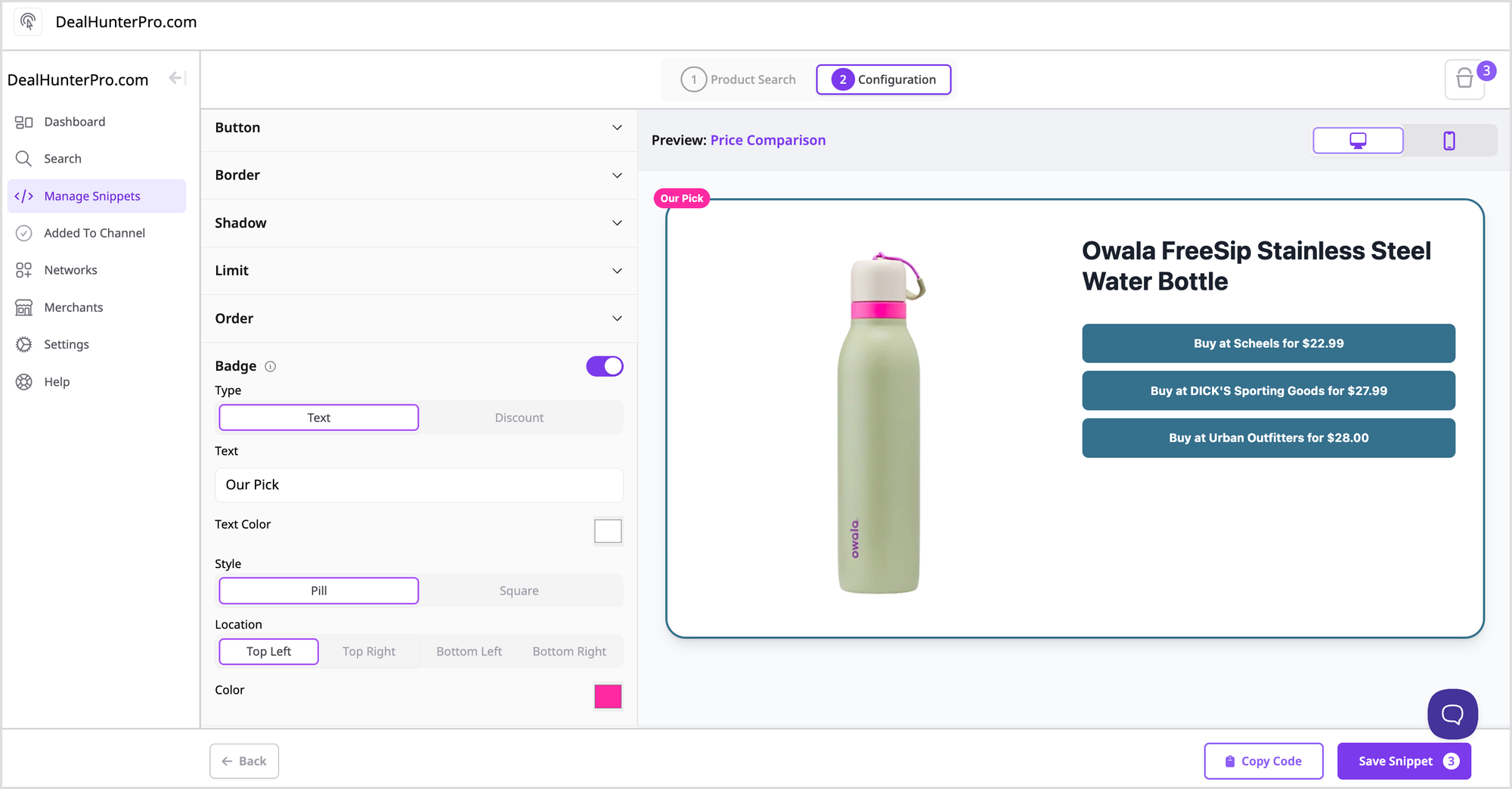Open Added To Channel page

click(97, 233)
